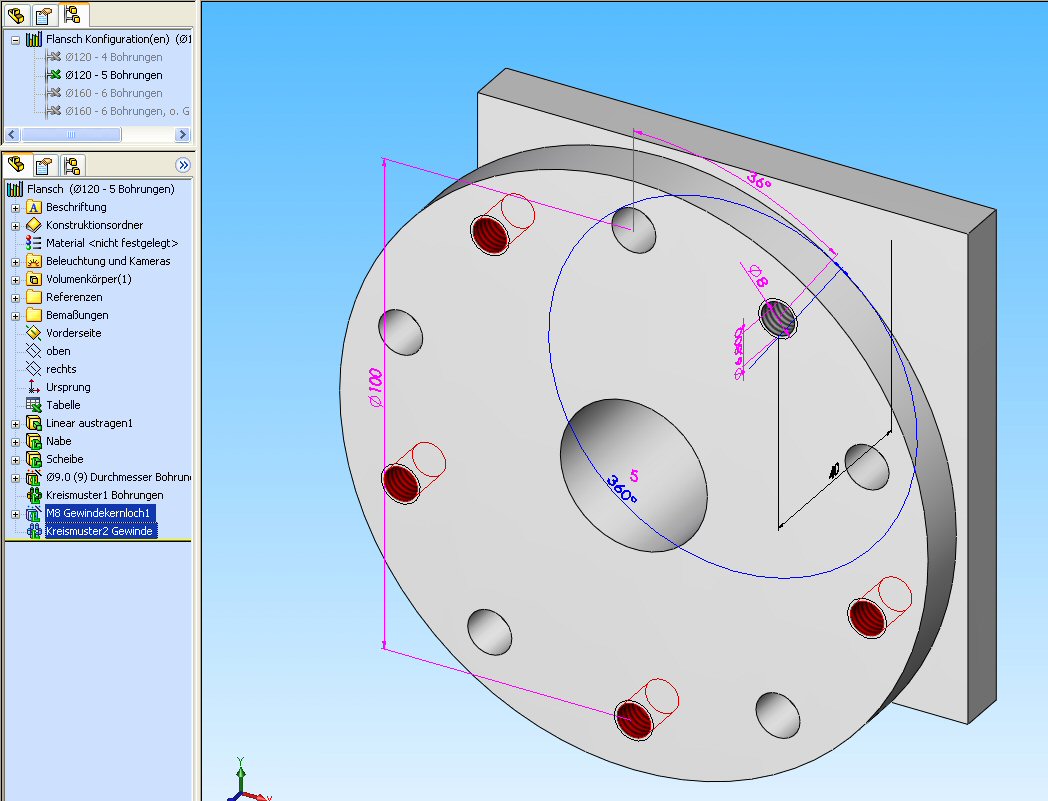Click the Tabelle design table icon

tap(34, 405)
